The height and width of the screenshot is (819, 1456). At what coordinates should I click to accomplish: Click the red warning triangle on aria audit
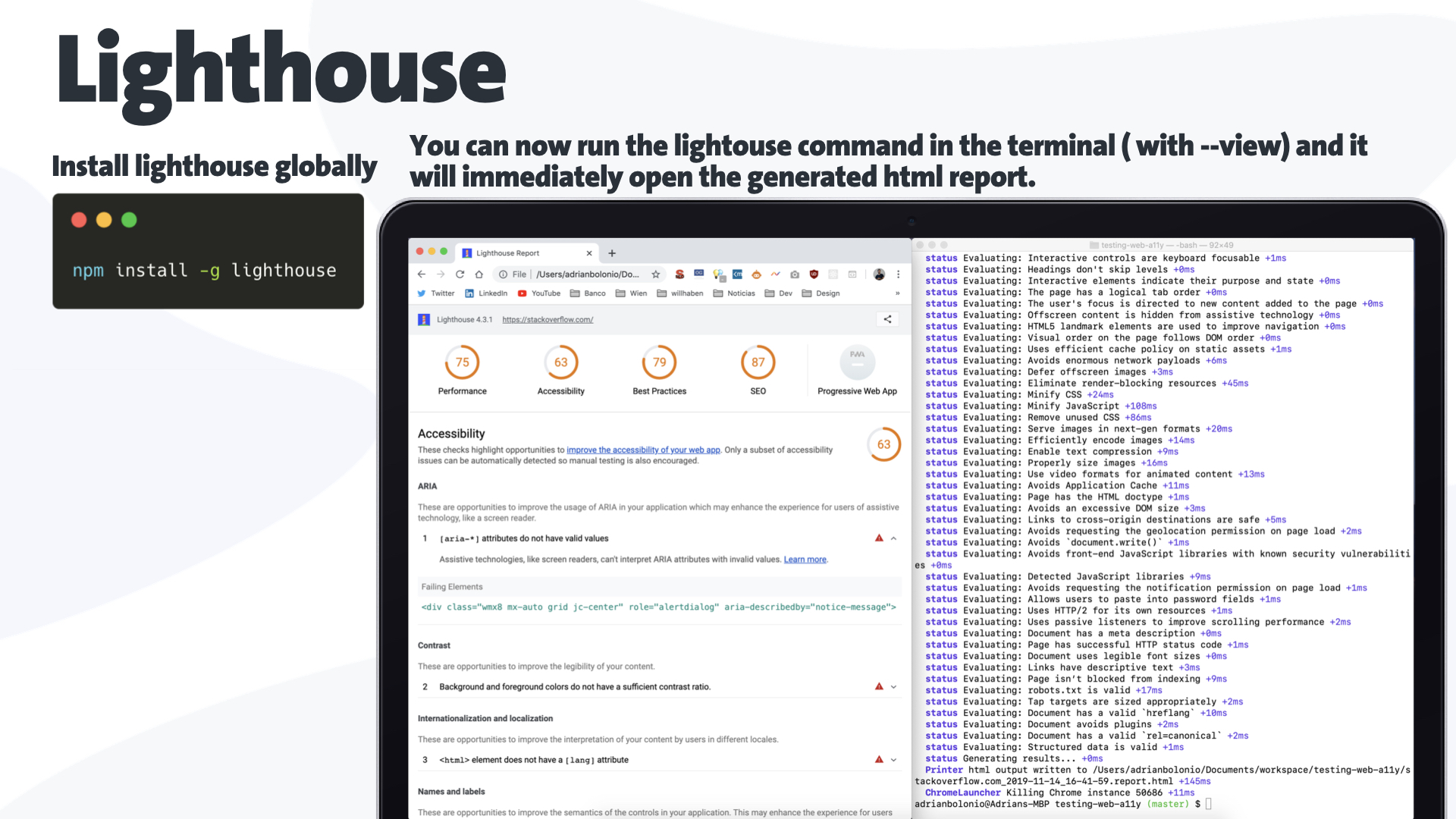coord(879,538)
